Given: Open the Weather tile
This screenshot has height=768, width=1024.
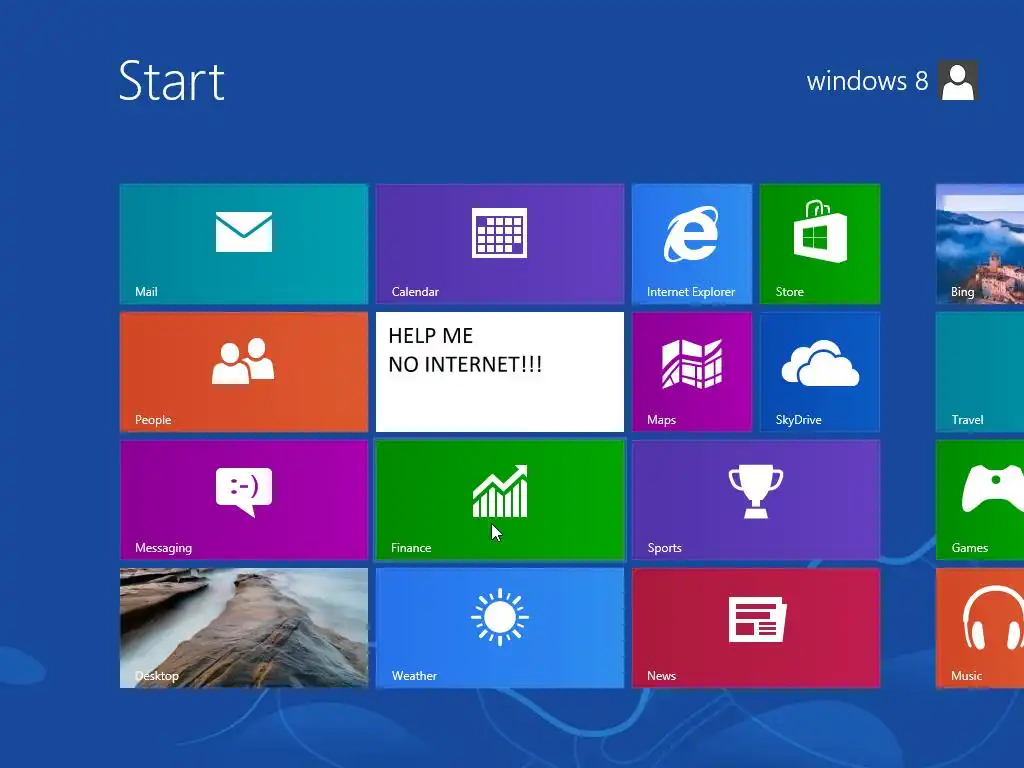Looking at the screenshot, I should click(x=500, y=628).
